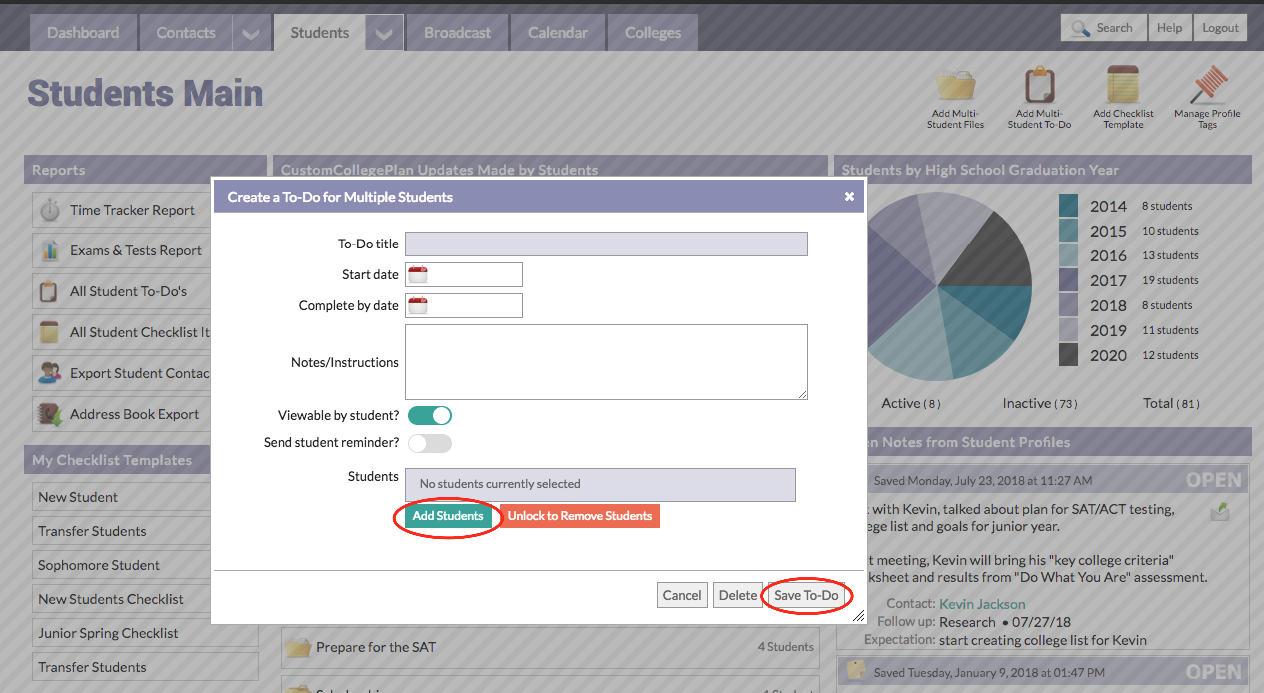Open the Search tool in the header
This screenshot has width=1264, height=693.
click(x=1103, y=27)
